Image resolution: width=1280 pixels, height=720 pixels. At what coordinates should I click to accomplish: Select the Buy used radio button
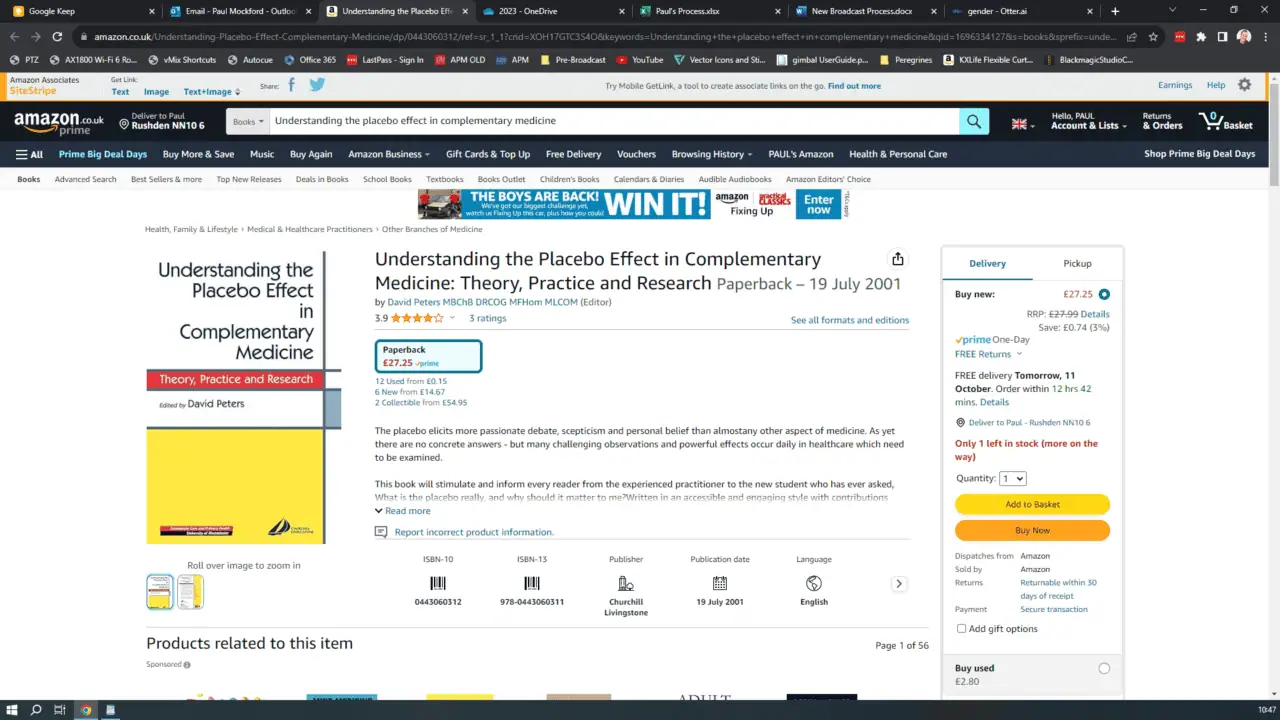coord(1104,668)
